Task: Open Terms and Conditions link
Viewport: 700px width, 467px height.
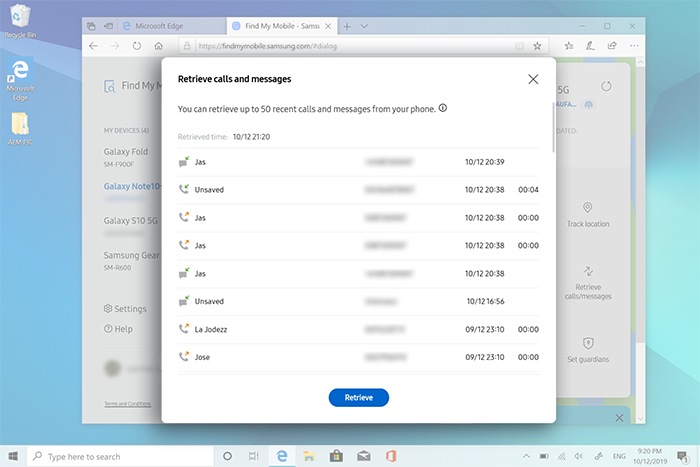Action: point(128,404)
